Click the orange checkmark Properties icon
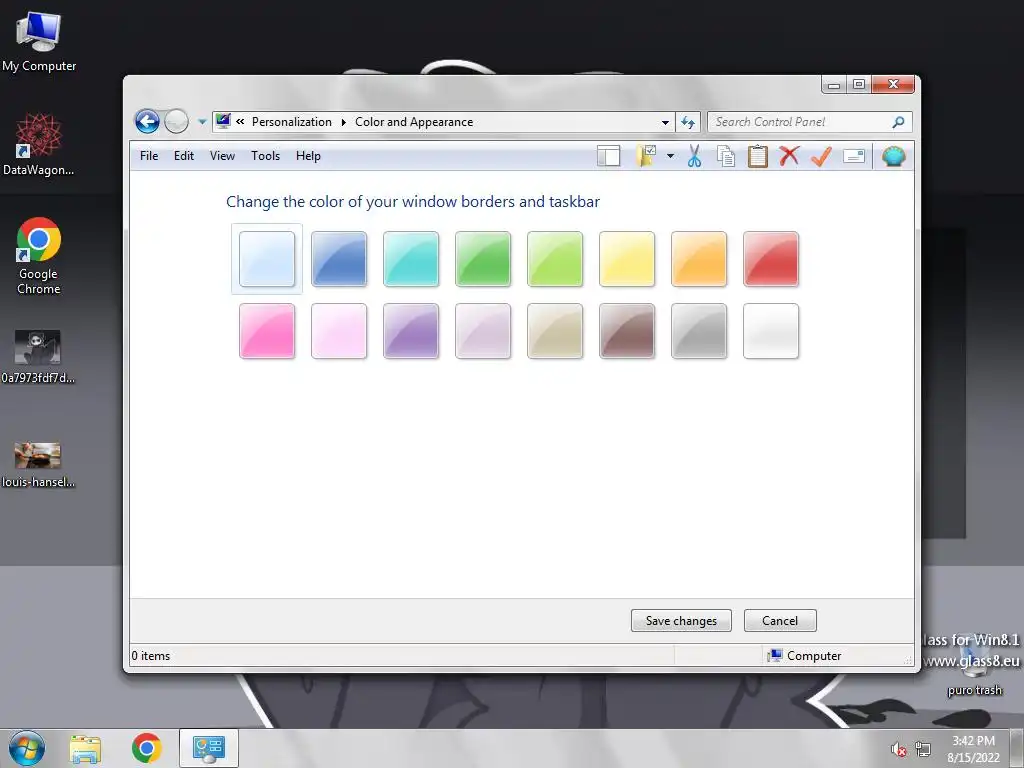This screenshot has height=768, width=1024. (x=821, y=156)
